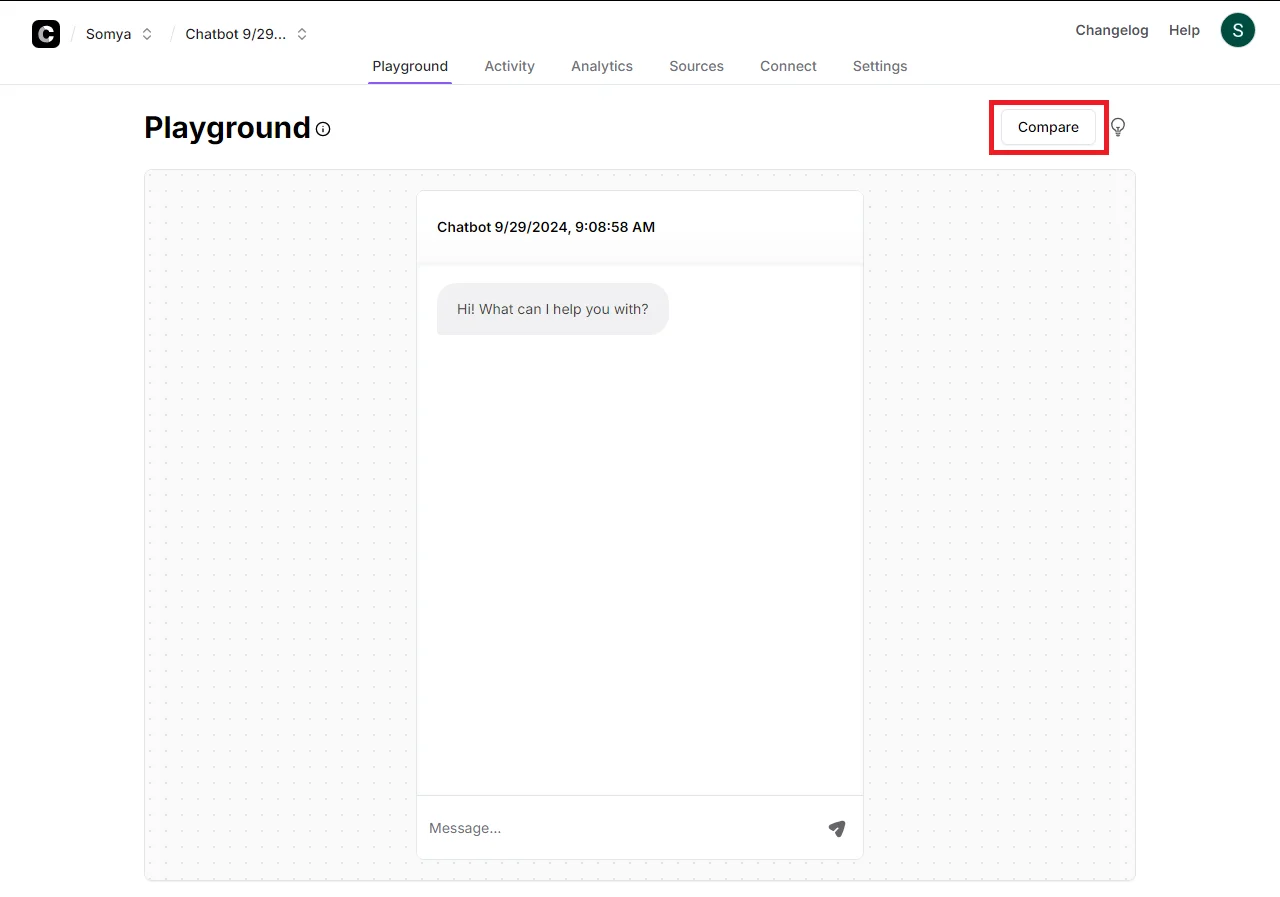1280x897 pixels.
Task: Open the Connect tab
Action: [x=788, y=66]
